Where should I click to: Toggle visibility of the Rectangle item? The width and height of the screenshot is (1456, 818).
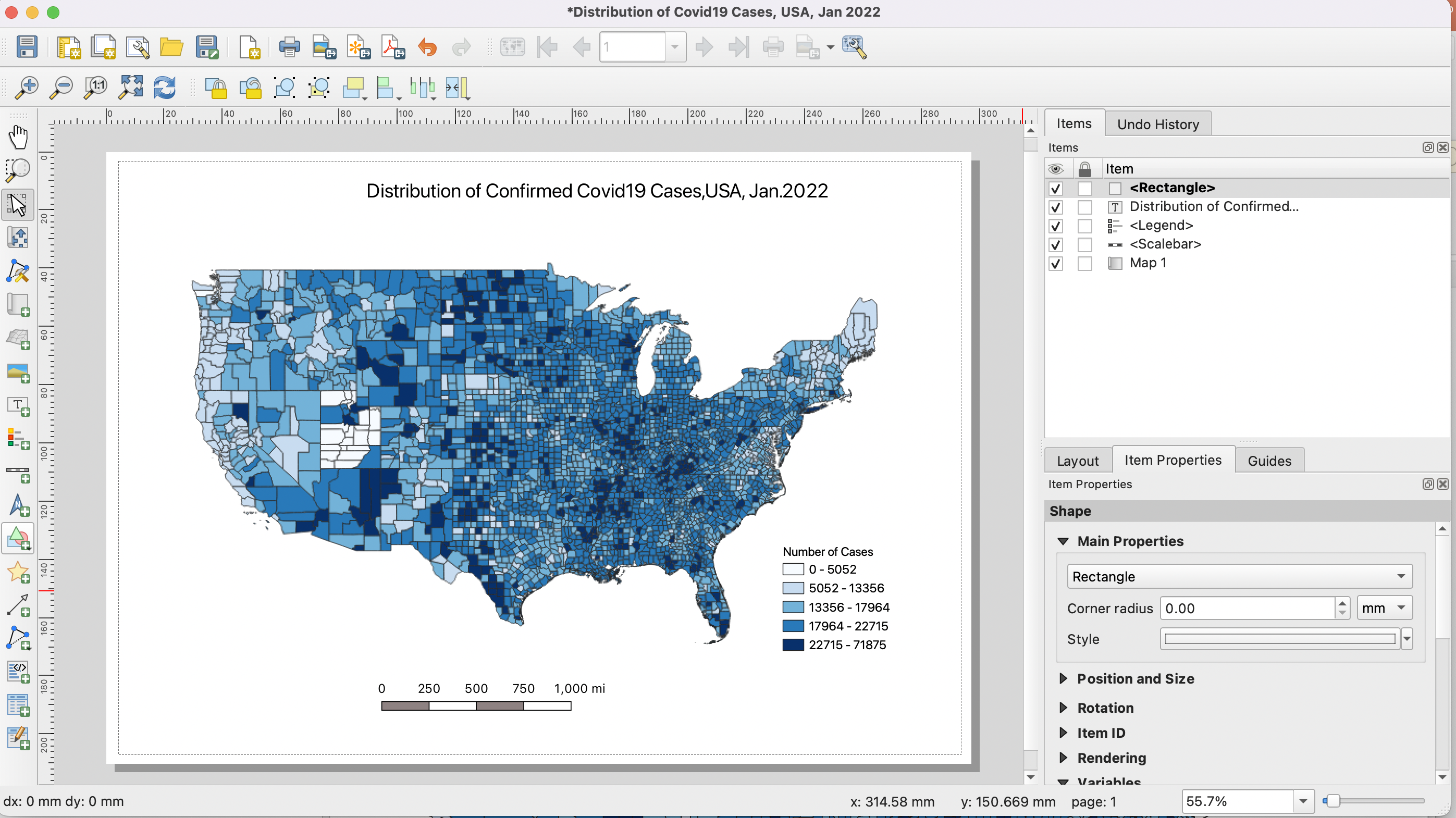pyautogui.click(x=1055, y=188)
